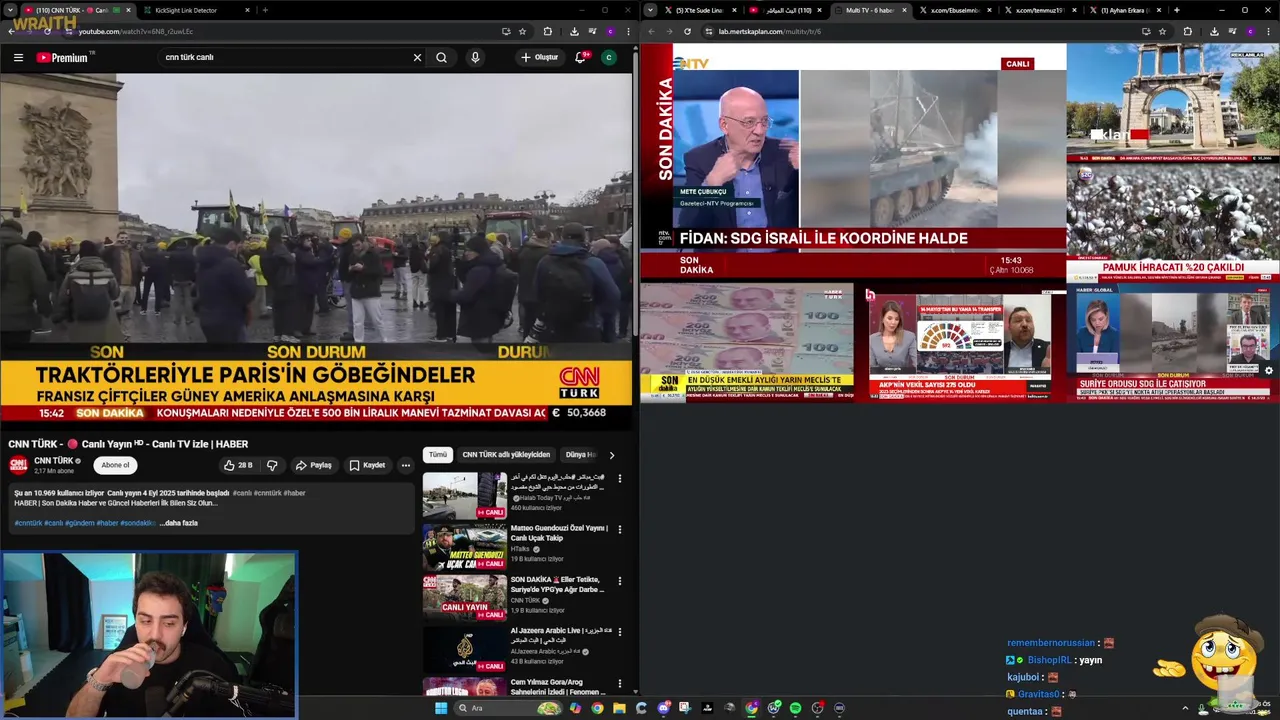Click the 'Pamuk ihracatı' stream tile

pyautogui.click(x=1173, y=223)
